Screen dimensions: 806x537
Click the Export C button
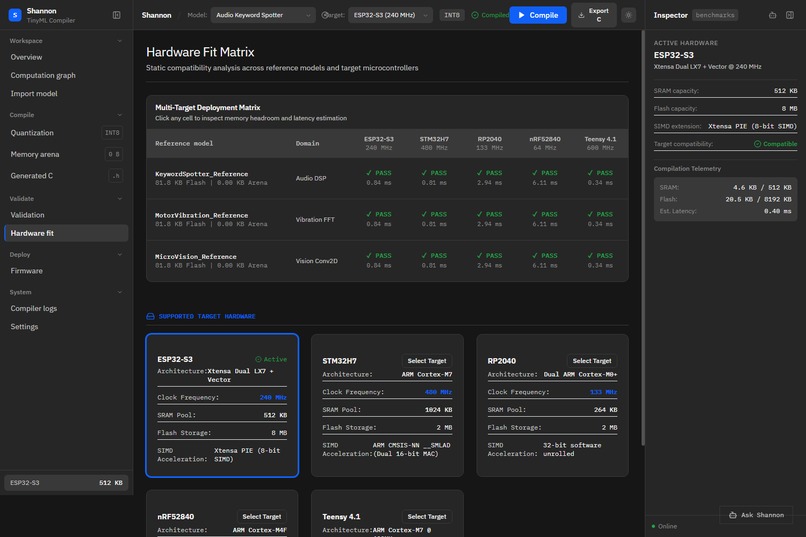coord(594,15)
